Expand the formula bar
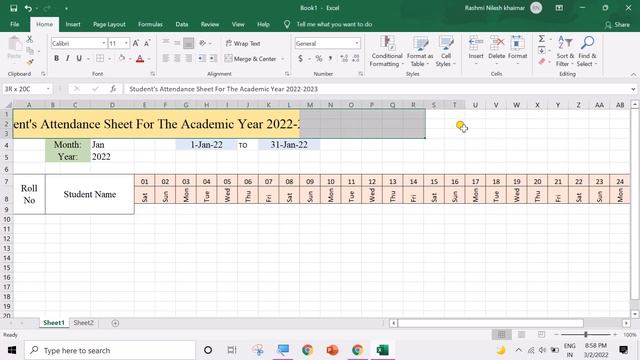Viewport: 640px width, 360px height. (x=633, y=89)
